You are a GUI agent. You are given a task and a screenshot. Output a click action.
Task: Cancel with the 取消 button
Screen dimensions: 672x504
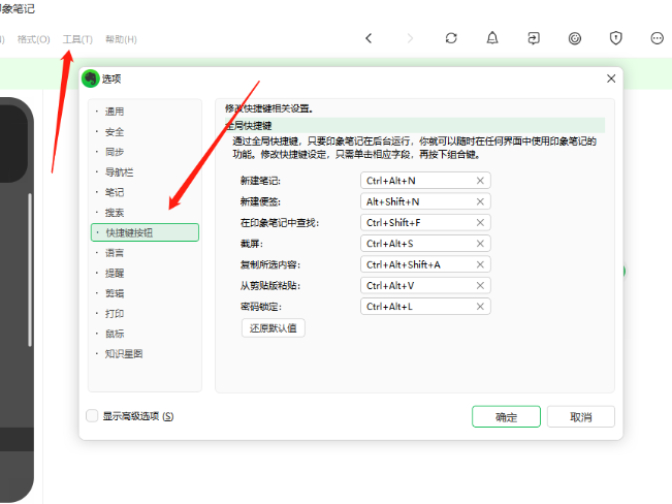coord(581,417)
